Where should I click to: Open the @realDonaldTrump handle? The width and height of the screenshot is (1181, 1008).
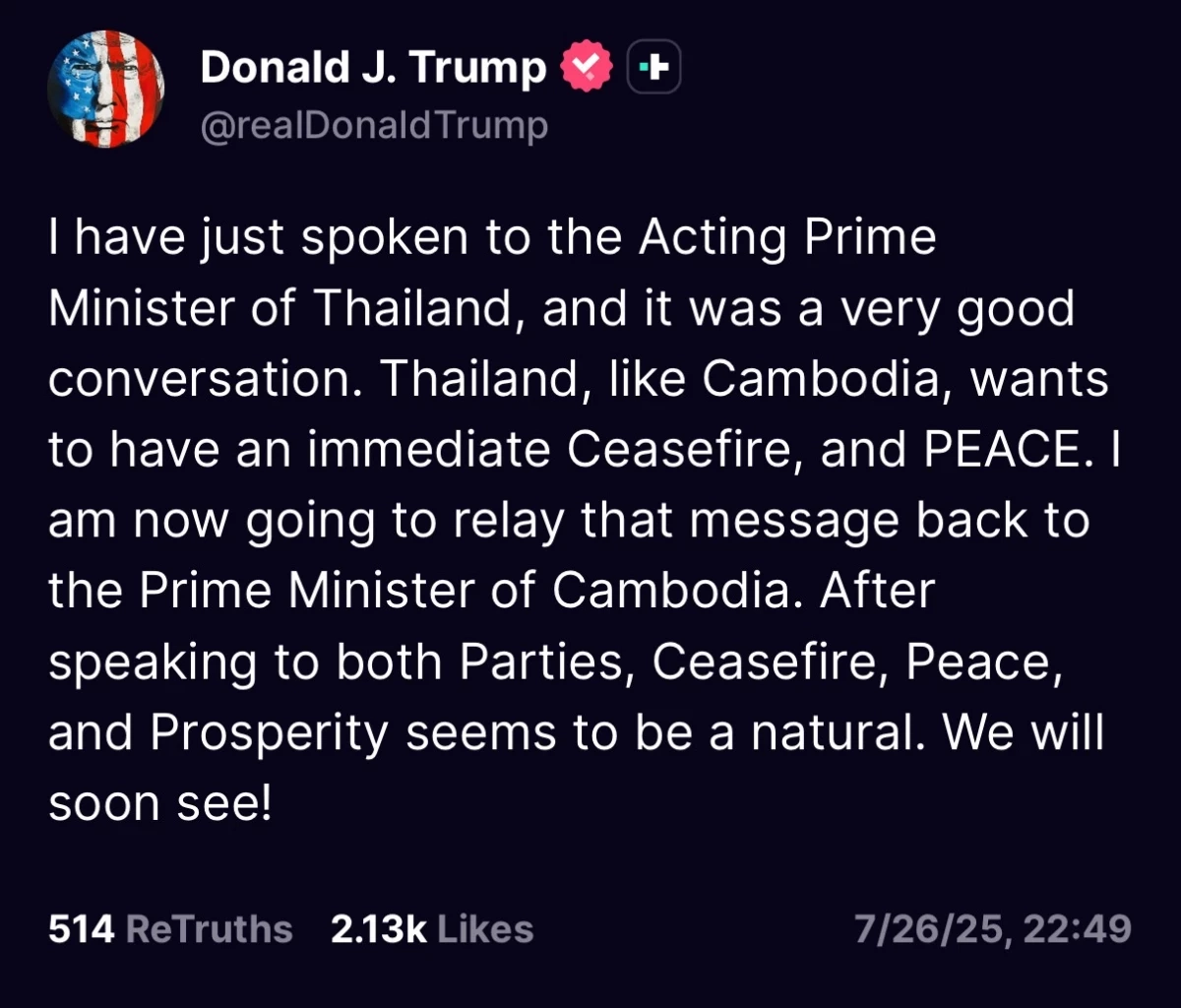coord(374,124)
